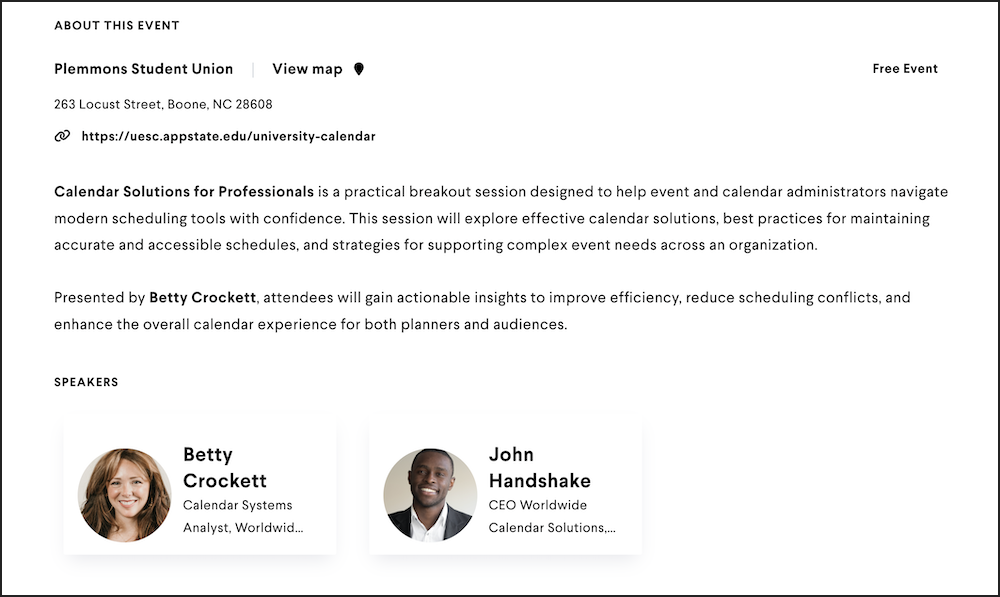Open Betty Crockett's speaker card

[199, 487]
